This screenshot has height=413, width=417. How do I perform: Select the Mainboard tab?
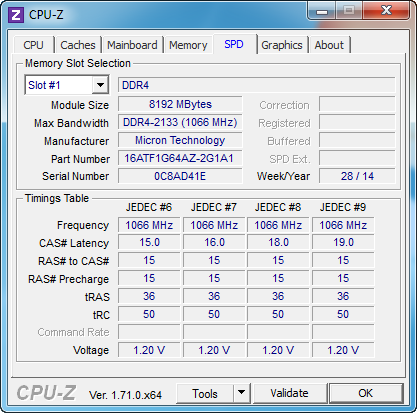132,45
